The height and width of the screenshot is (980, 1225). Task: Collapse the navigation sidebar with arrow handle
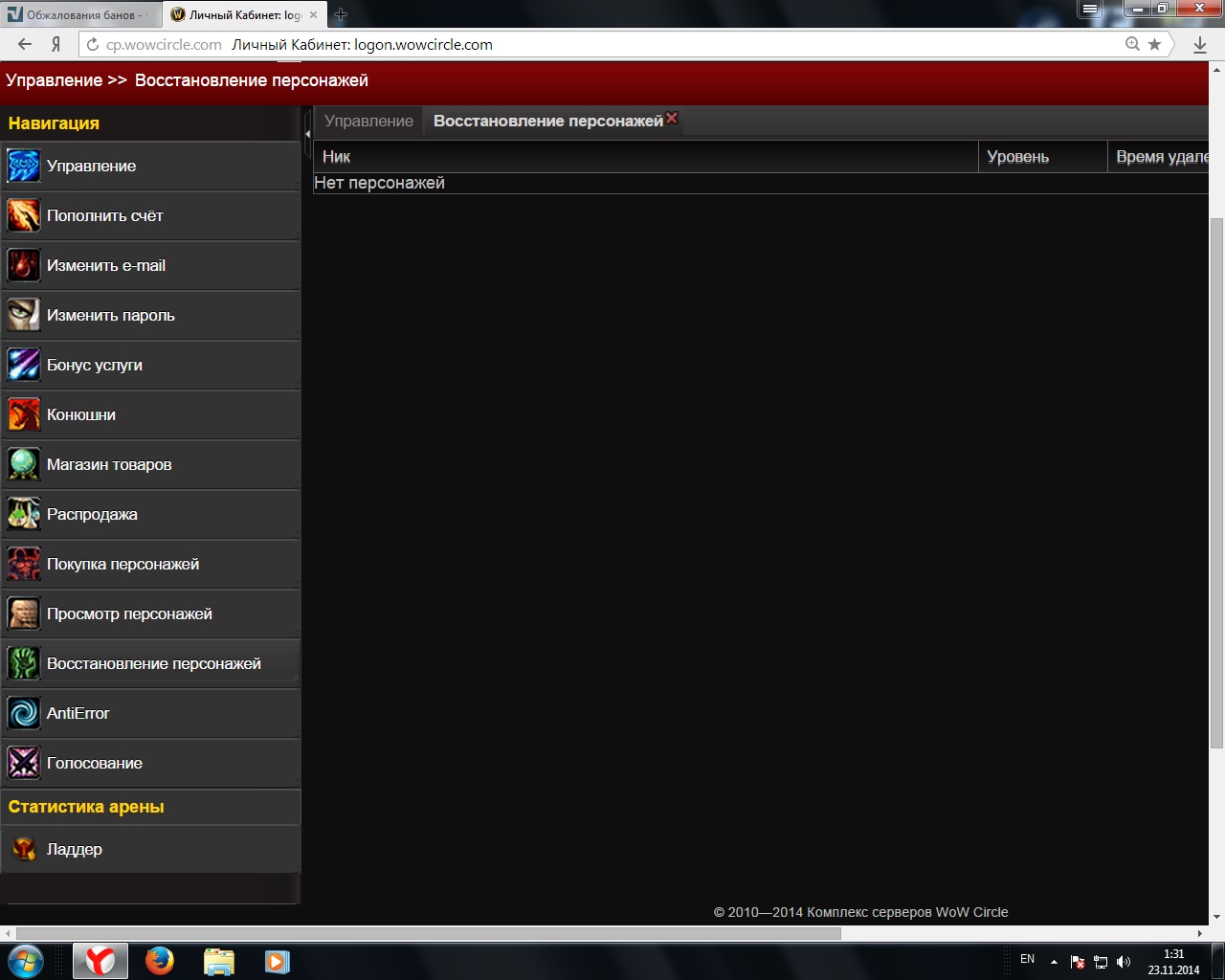click(x=307, y=134)
